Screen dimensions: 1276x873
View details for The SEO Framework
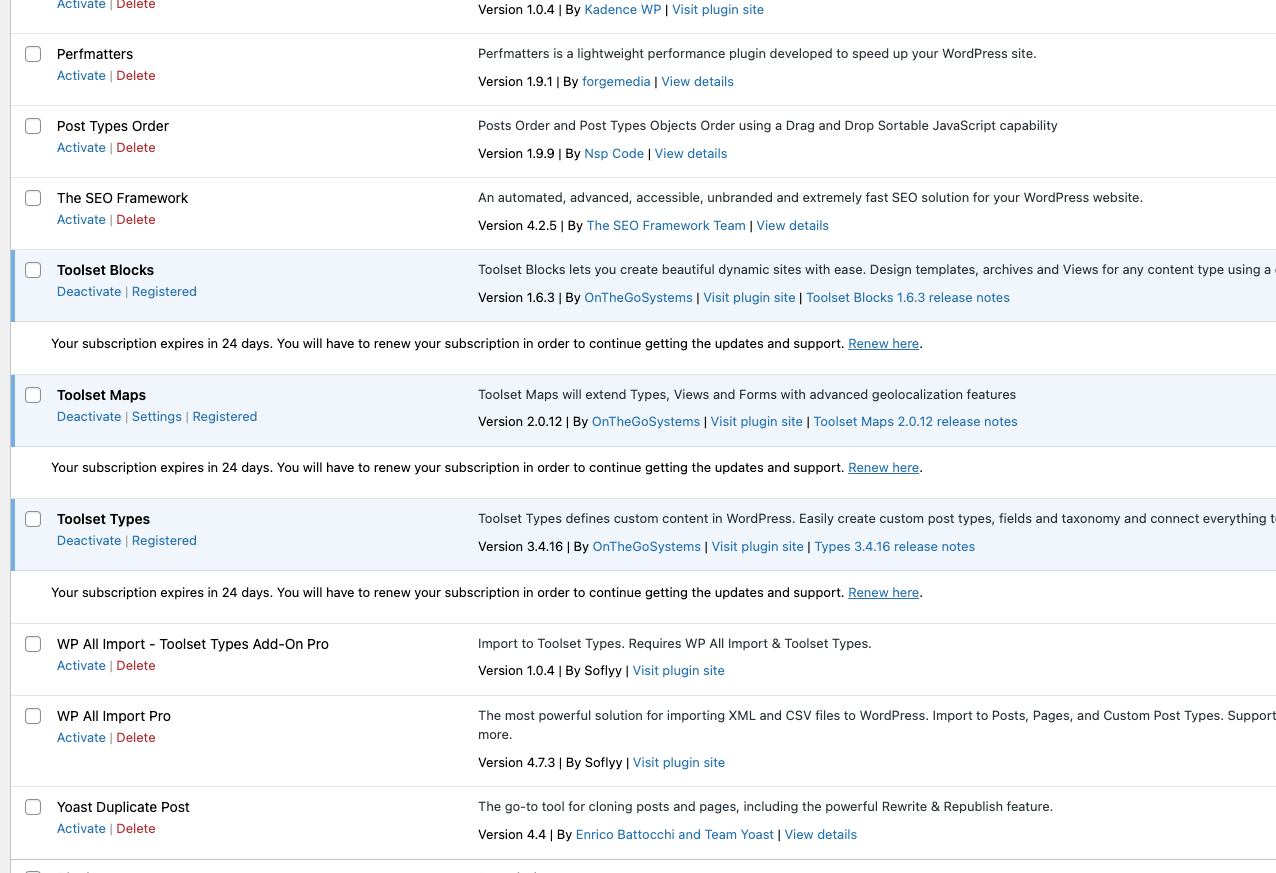(793, 226)
